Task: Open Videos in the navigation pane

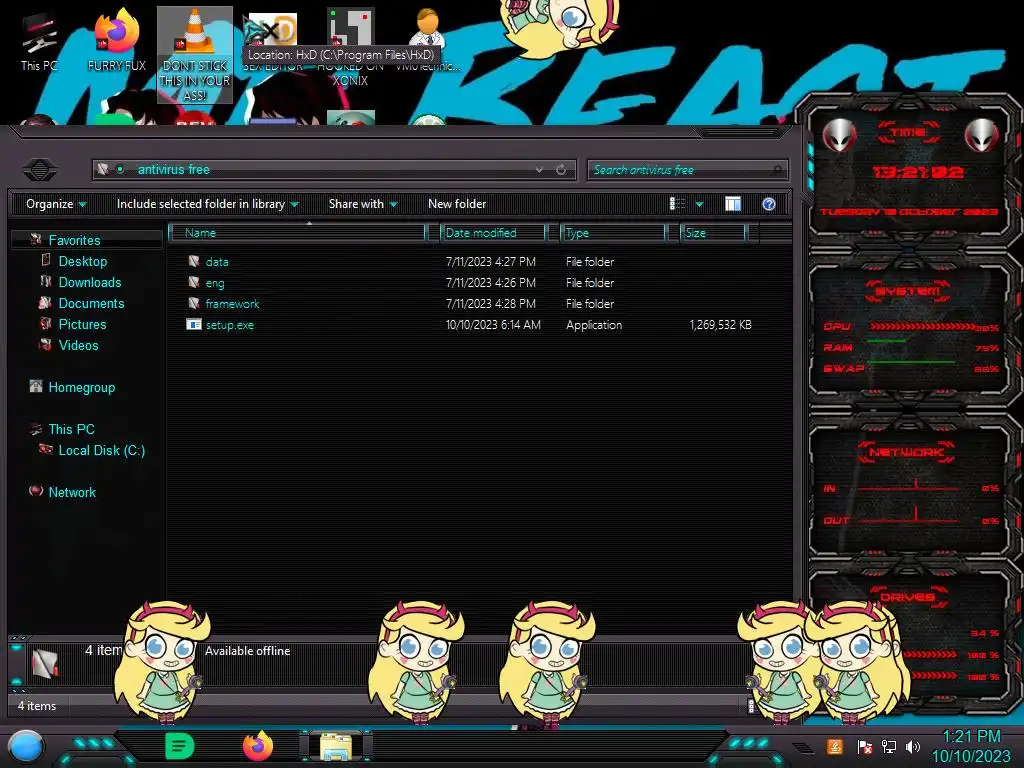Action: 78,345
